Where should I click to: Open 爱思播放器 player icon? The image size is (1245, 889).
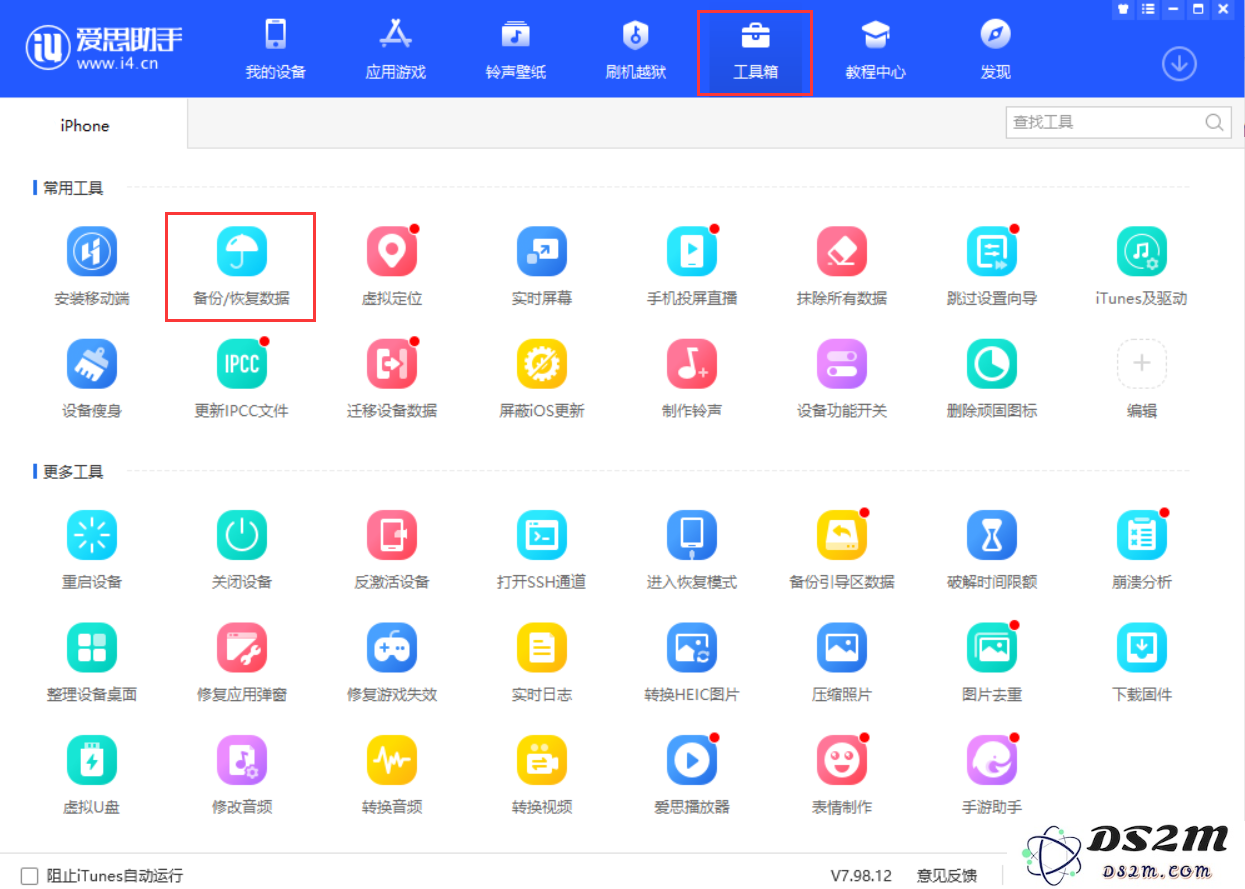pyautogui.click(x=692, y=761)
